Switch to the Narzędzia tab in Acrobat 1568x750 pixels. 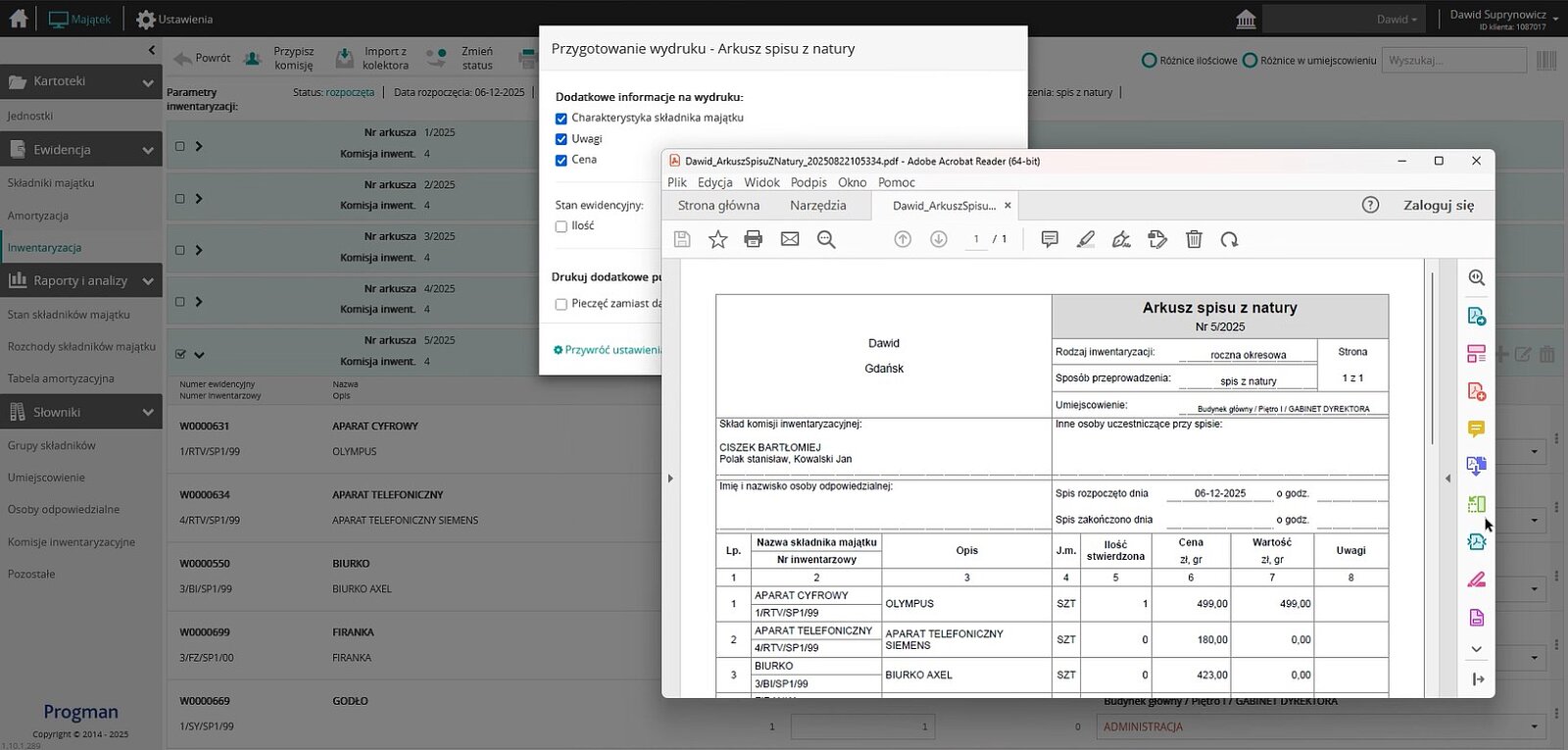tap(817, 205)
